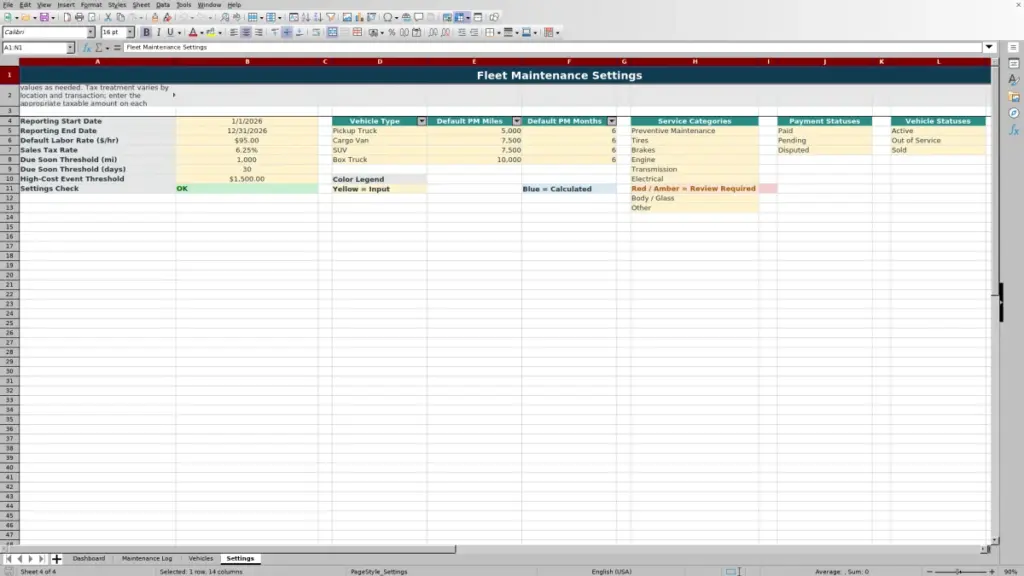Open sidebar settings hamburger menu
This screenshot has height=576, width=1024.
[x=1014, y=47]
